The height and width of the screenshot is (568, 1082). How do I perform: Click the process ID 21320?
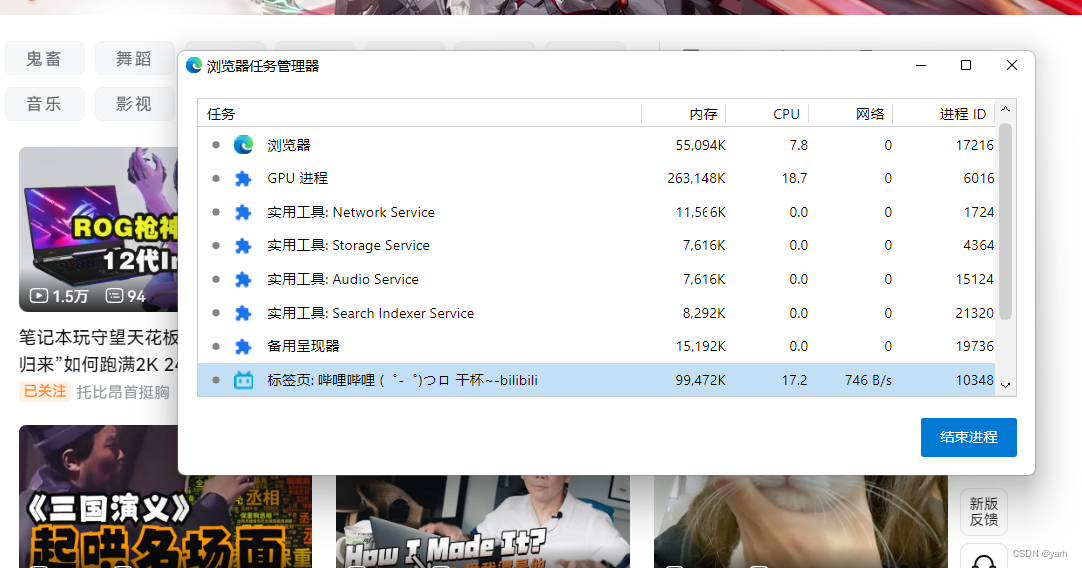click(x=974, y=313)
